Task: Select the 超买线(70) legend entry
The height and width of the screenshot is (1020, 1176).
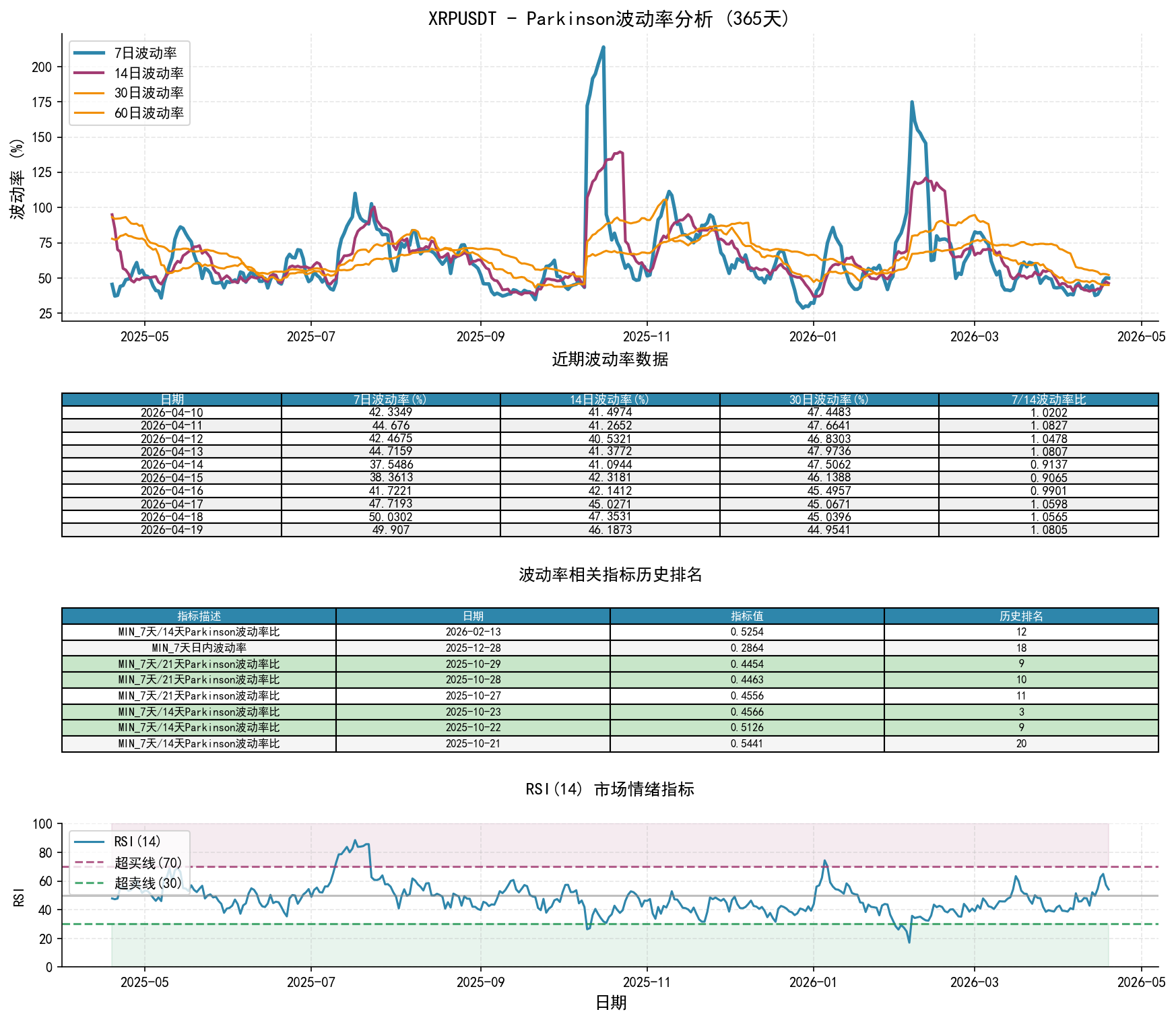Action: coord(129,862)
